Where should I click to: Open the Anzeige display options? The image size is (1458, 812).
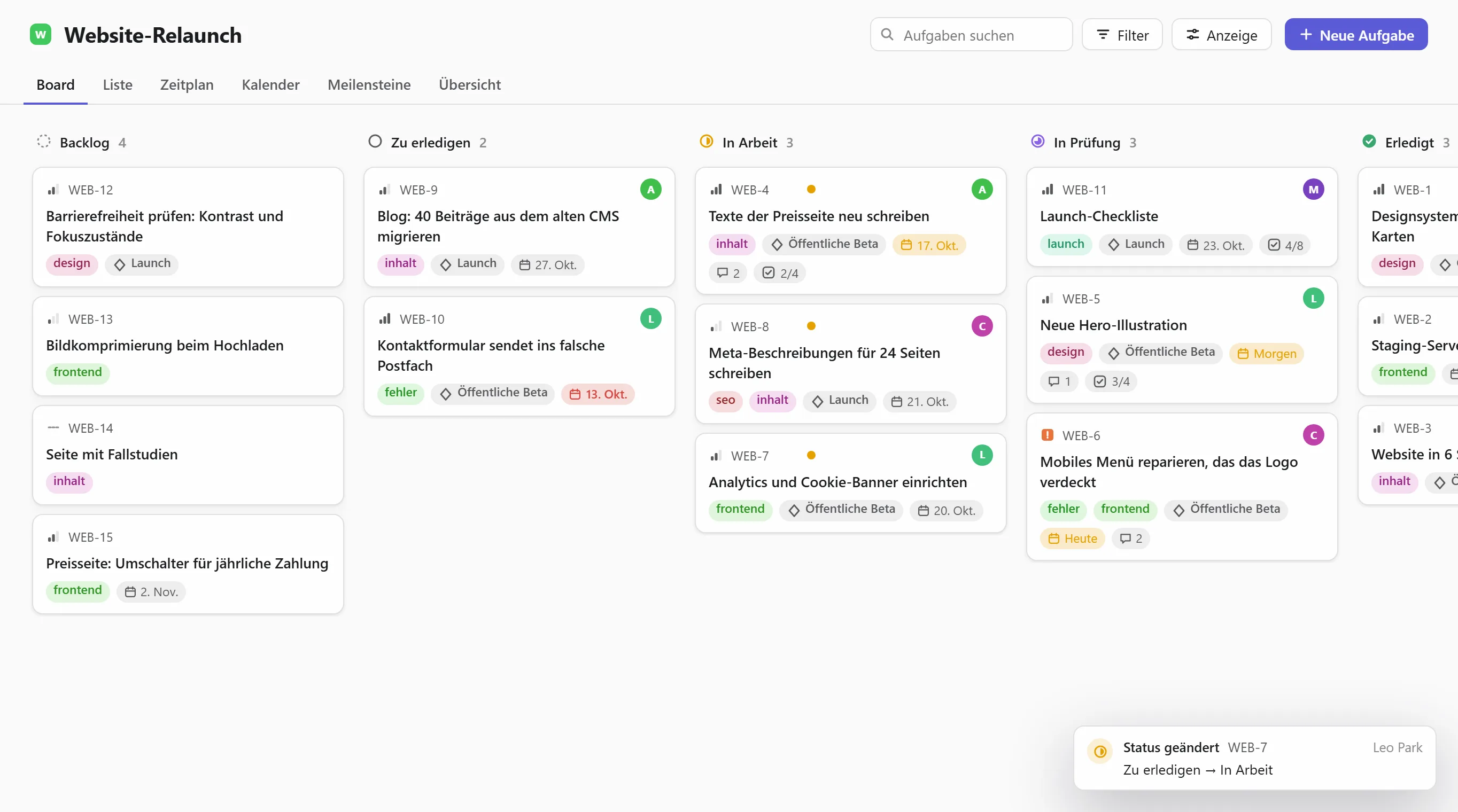pos(1221,35)
